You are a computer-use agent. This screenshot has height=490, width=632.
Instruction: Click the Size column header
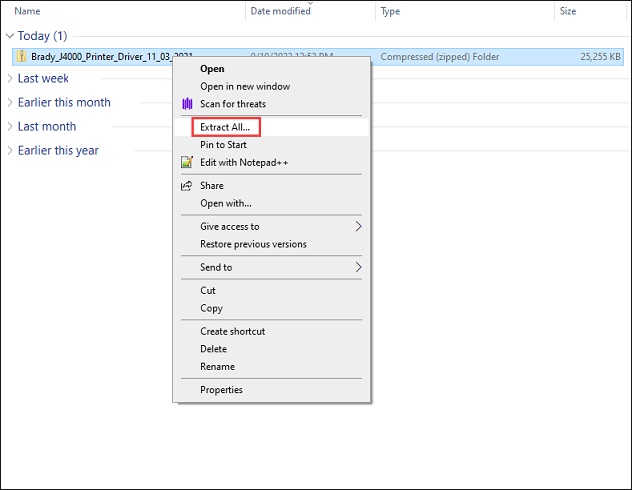click(x=567, y=11)
